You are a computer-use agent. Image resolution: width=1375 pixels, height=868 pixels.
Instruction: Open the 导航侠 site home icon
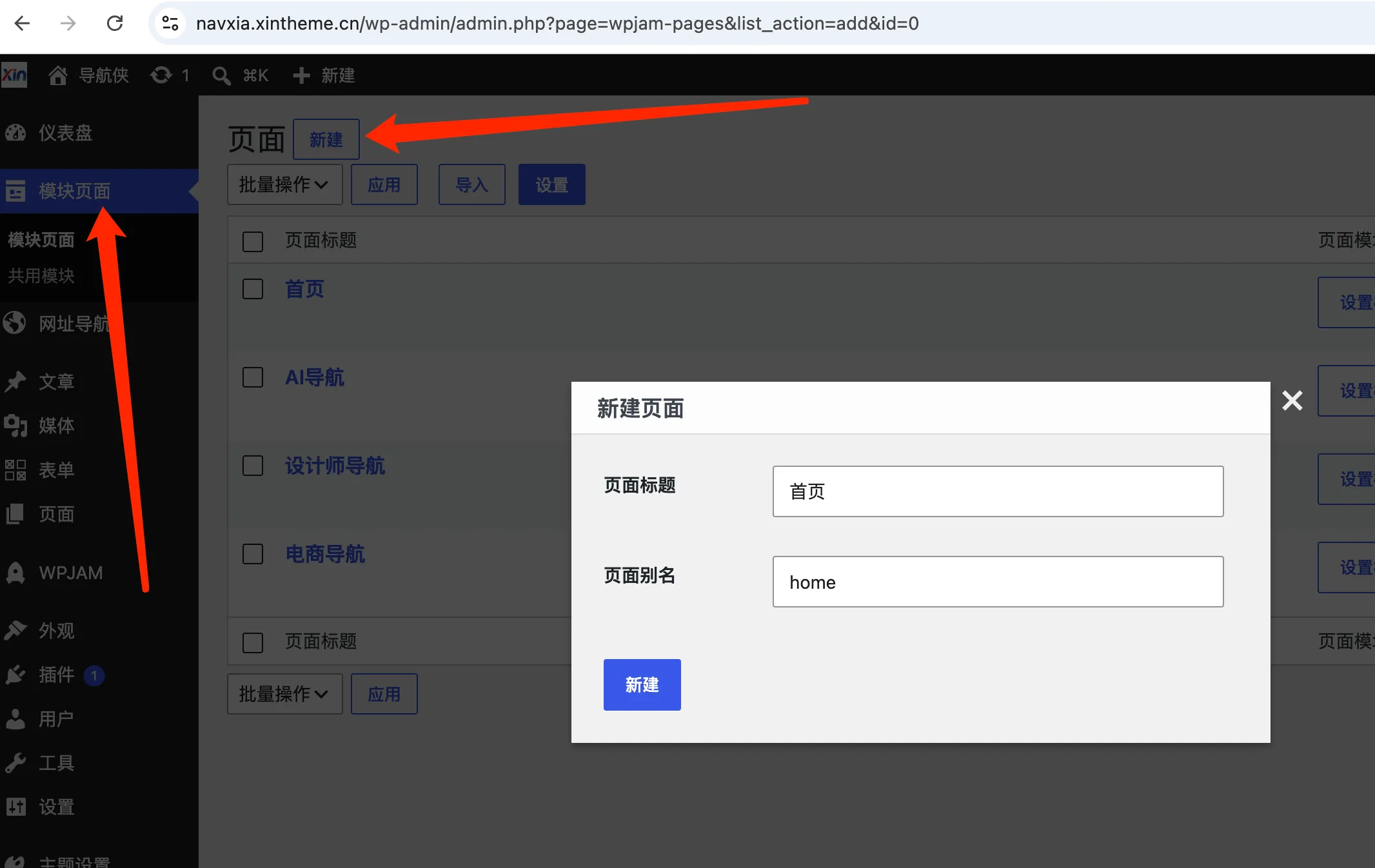[58, 75]
